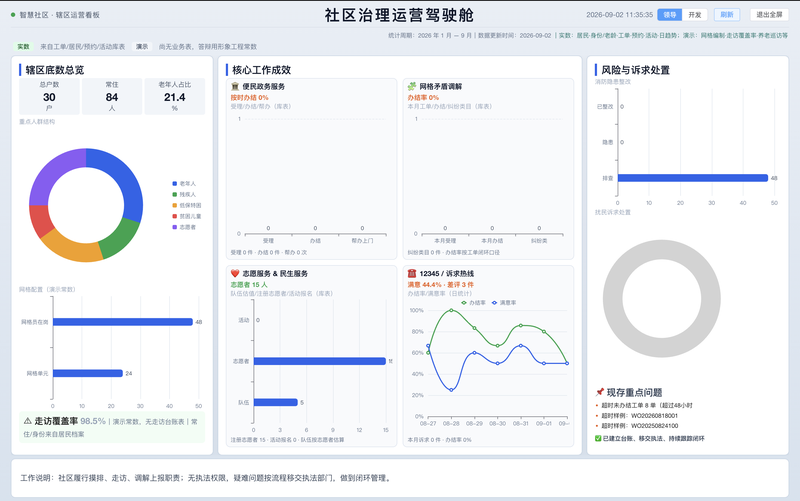Click the warning icon beside 走访覆盖率
The height and width of the screenshot is (501, 800).
28,421
